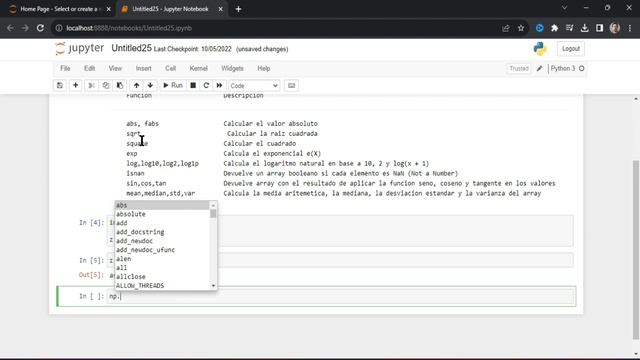640x360 pixels.
Task: Save notebook with the floppy disk icon
Action: point(60,85)
